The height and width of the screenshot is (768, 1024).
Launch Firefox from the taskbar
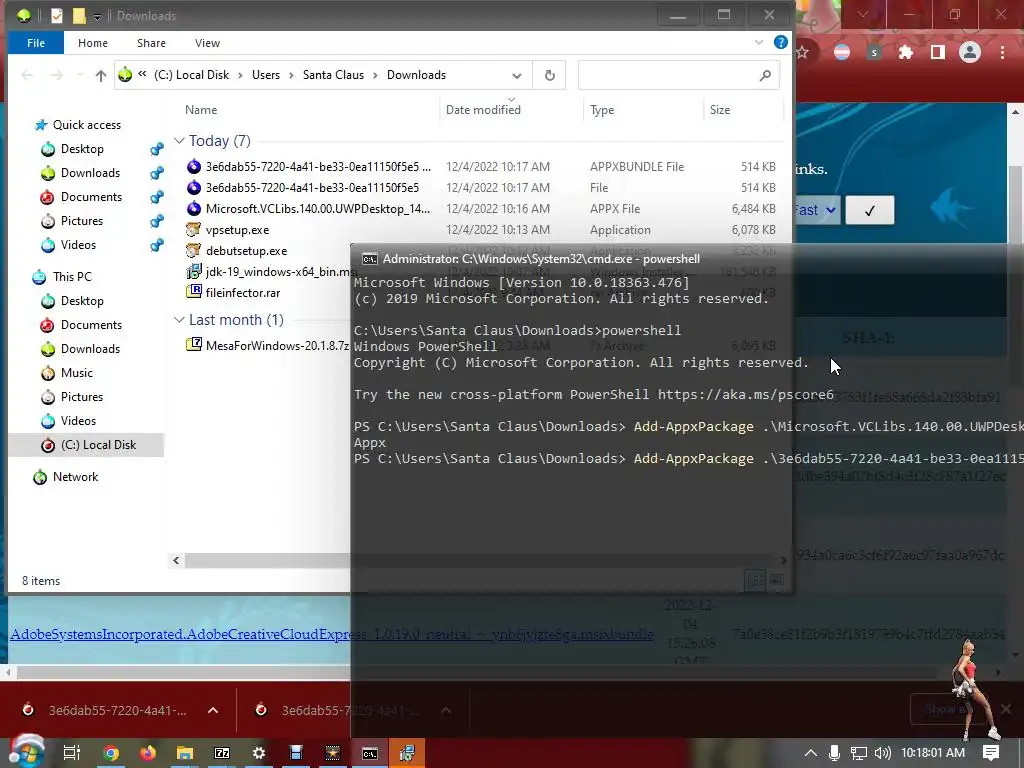[x=148, y=753]
